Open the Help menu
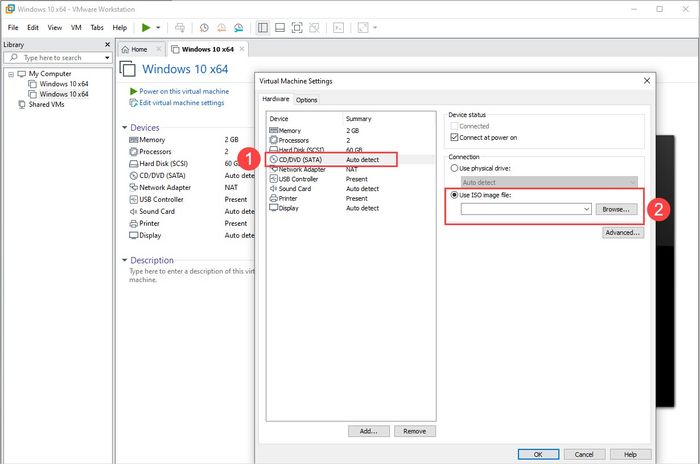Viewport: 700px width, 464px height. coord(120,28)
